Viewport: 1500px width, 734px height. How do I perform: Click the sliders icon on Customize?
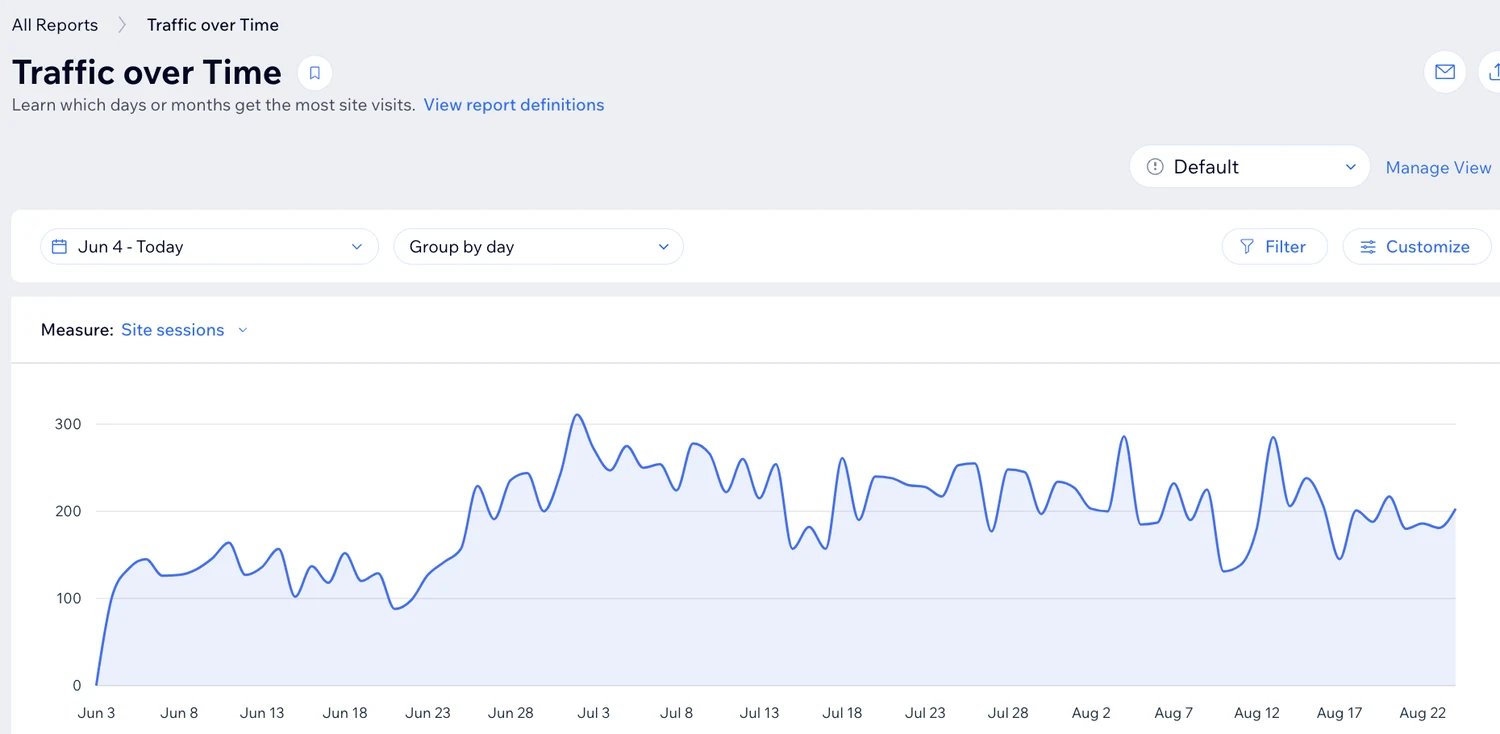pos(1368,247)
